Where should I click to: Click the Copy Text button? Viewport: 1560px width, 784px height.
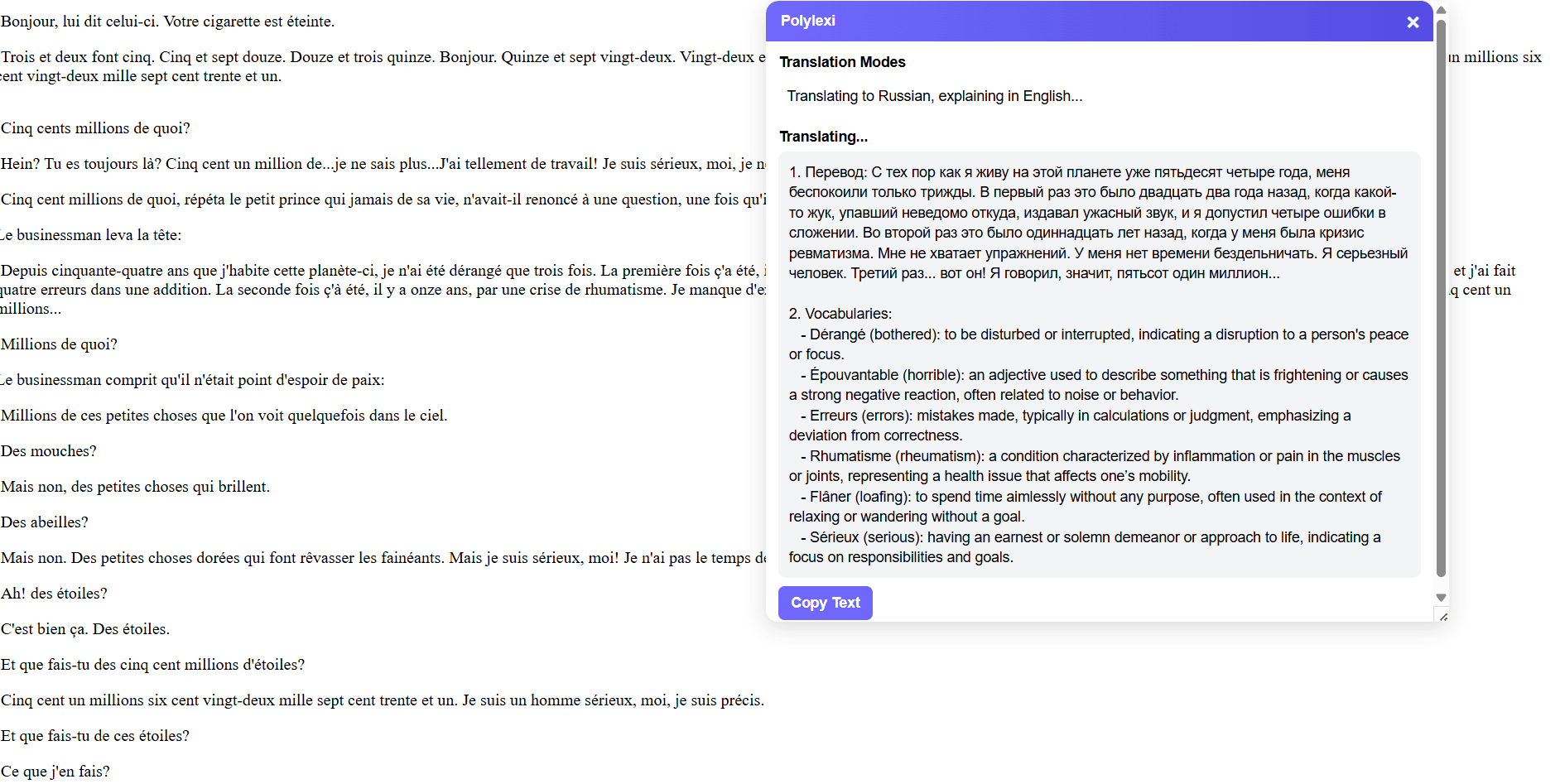coord(825,603)
